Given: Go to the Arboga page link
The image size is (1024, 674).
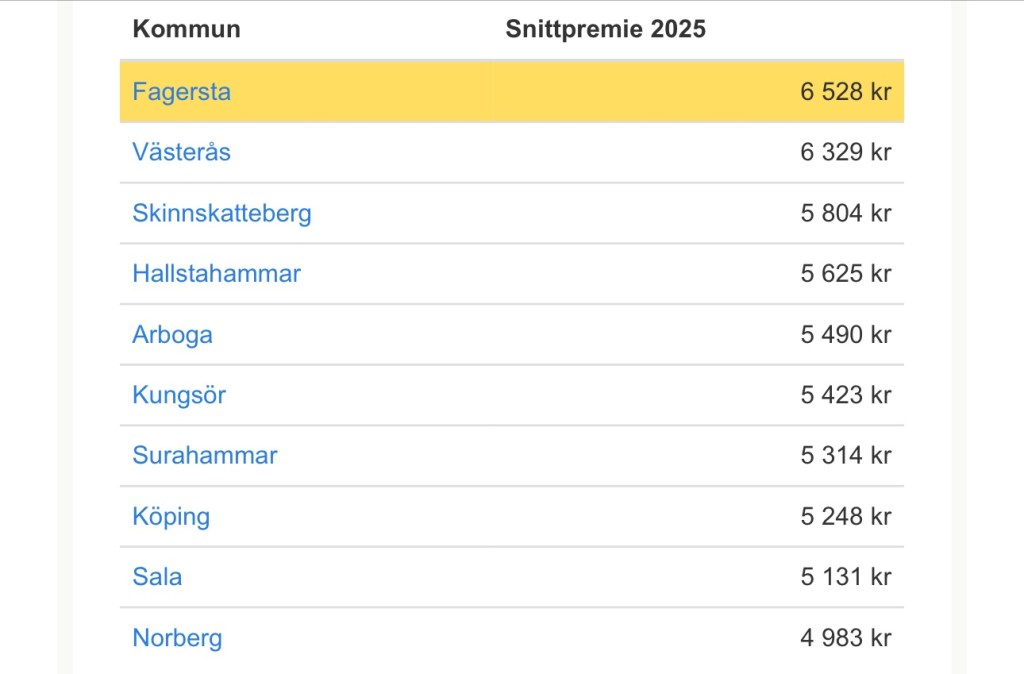Looking at the screenshot, I should pyautogui.click(x=172, y=334).
